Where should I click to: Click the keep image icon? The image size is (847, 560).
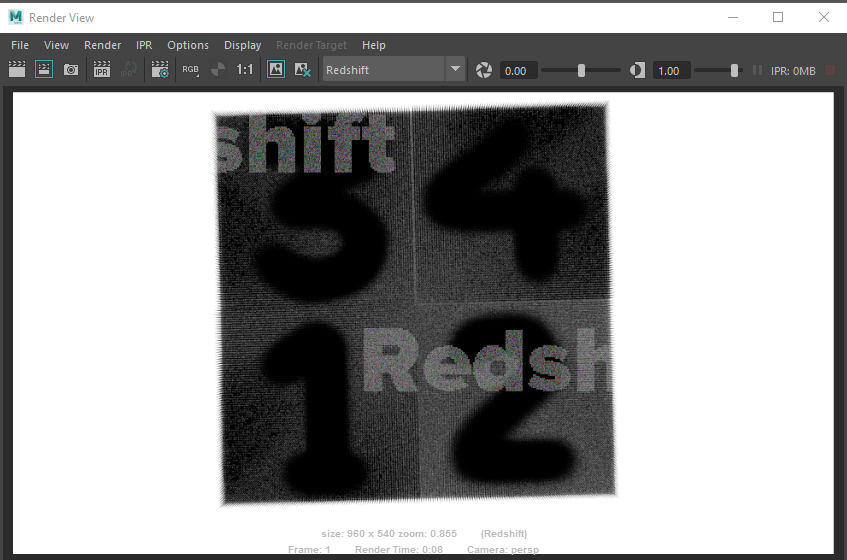tap(276, 70)
